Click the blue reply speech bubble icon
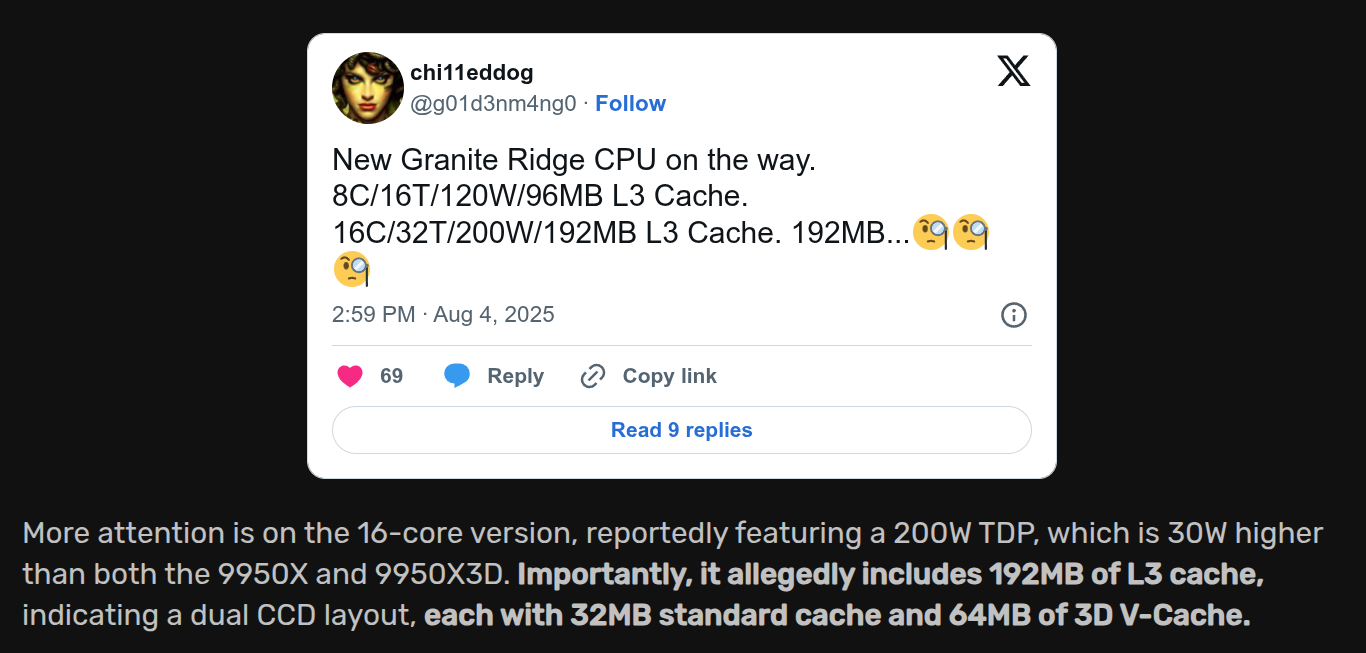 457,376
